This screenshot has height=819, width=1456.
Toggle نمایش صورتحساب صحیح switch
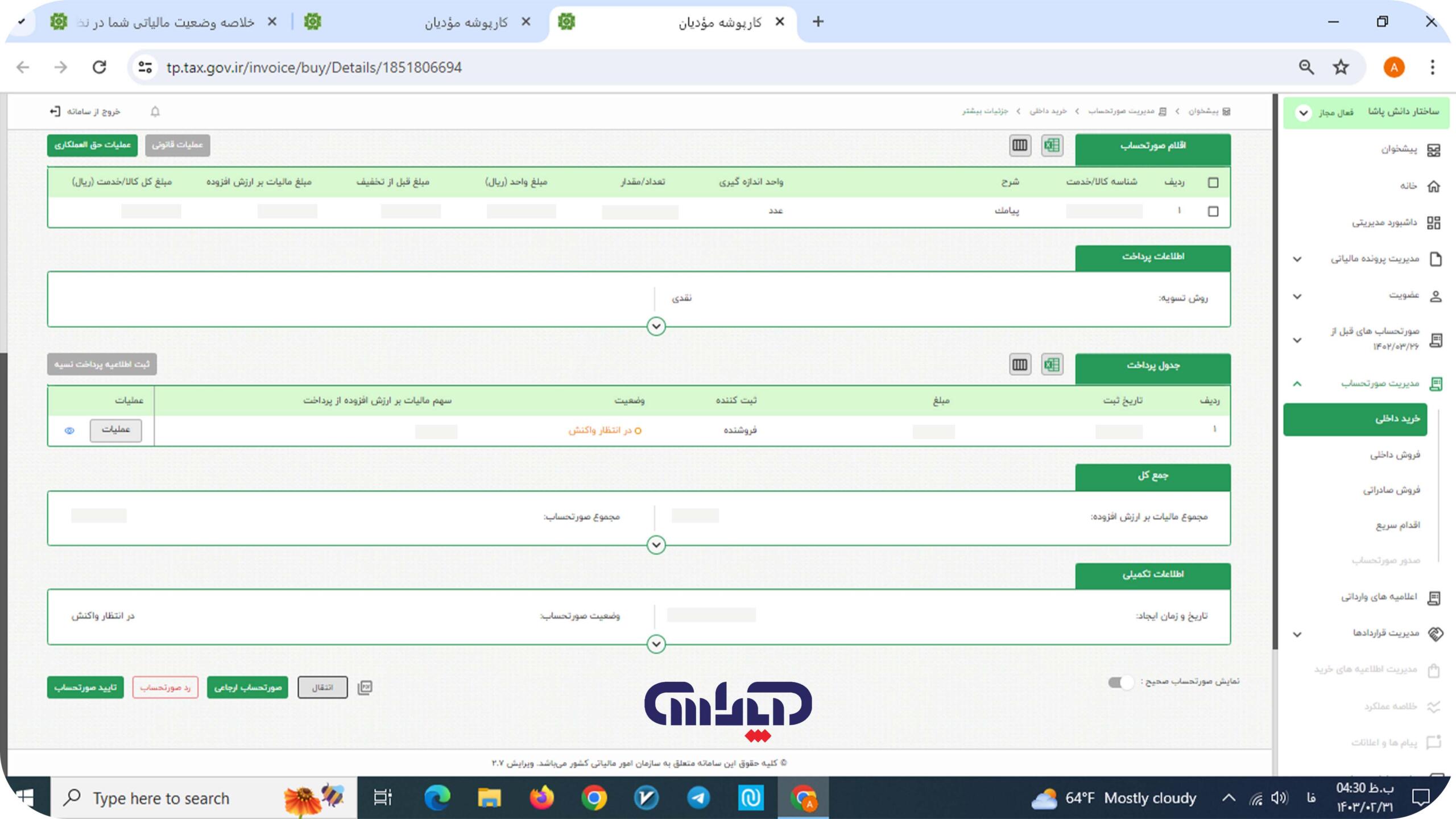tap(1121, 682)
